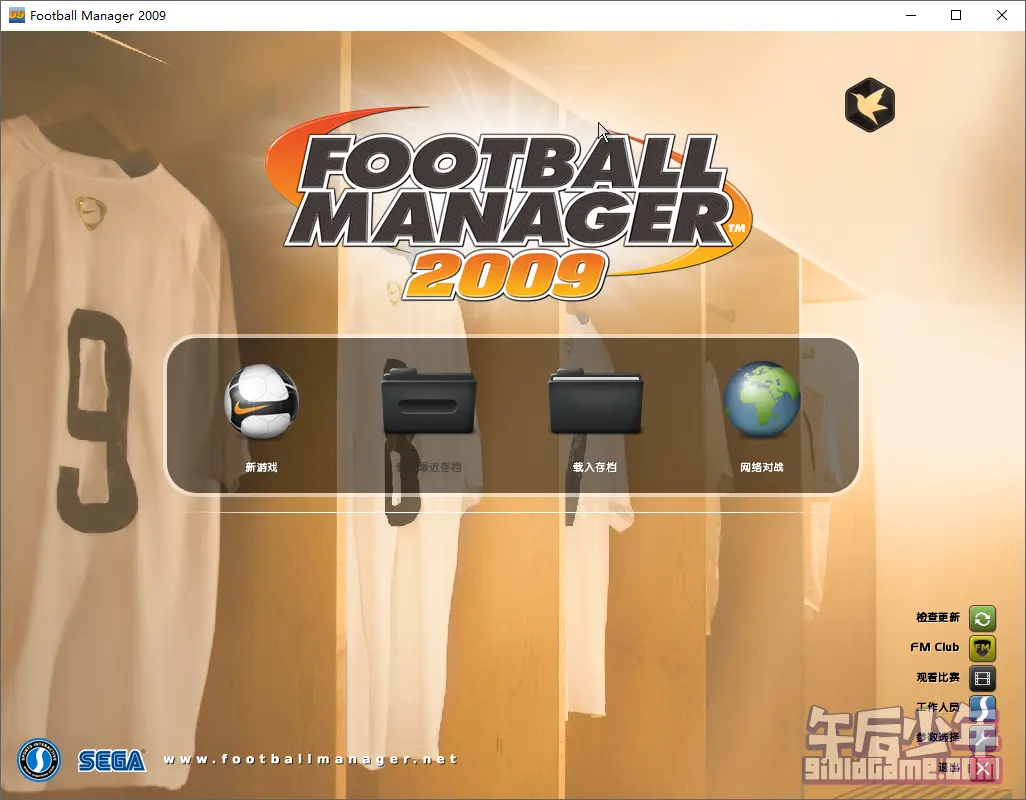Start a new game with the football icon
1026x800 pixels.
[261, 400]
